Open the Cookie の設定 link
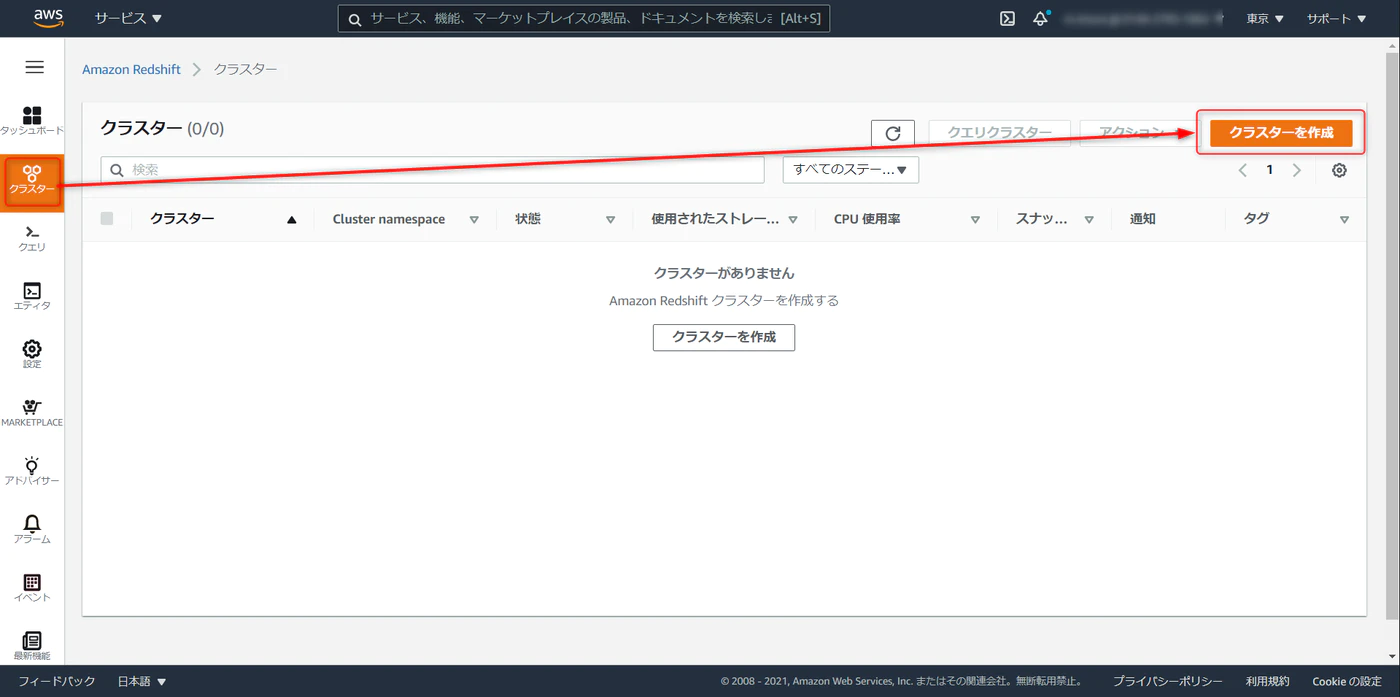This screenshot has height=697, width=1400. coord(1347,681)
